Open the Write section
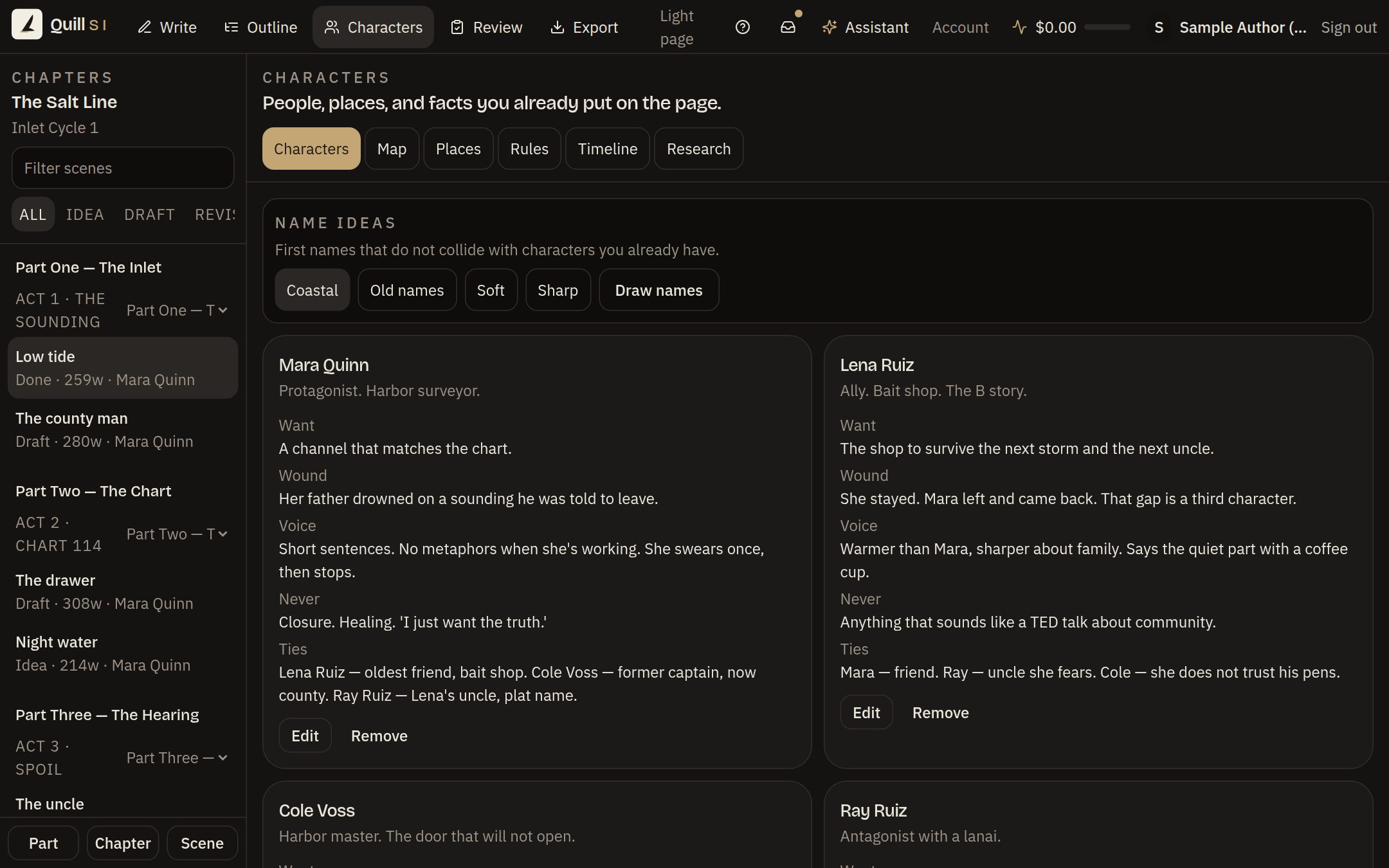Viewport: 1389px width, 868px height. (167, 27)
